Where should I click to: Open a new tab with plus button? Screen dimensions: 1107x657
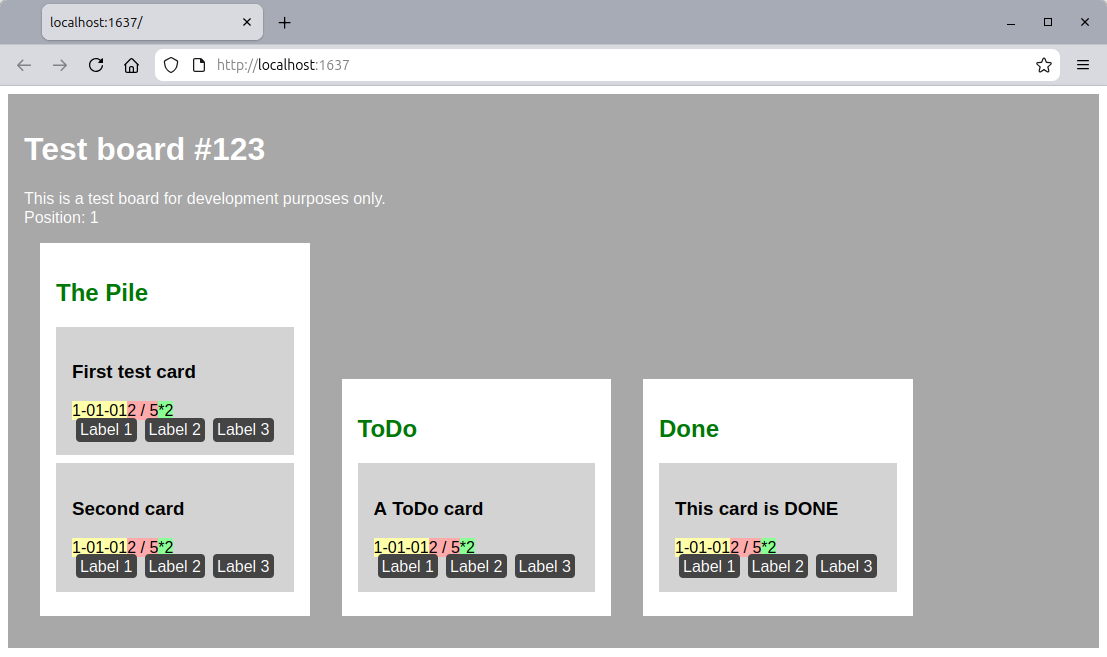click(285, 22)
